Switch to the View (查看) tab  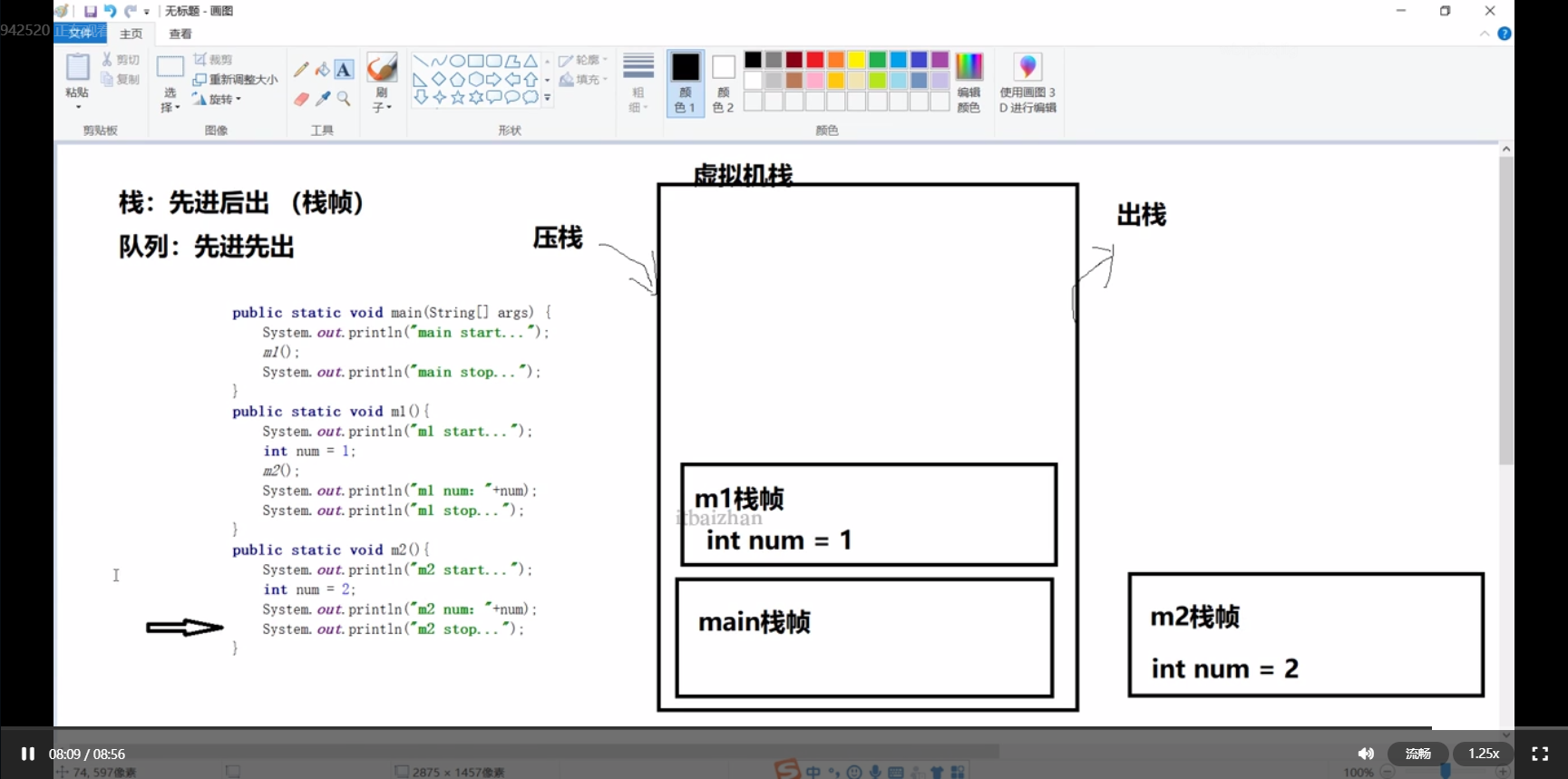click(x=180, y=34)
